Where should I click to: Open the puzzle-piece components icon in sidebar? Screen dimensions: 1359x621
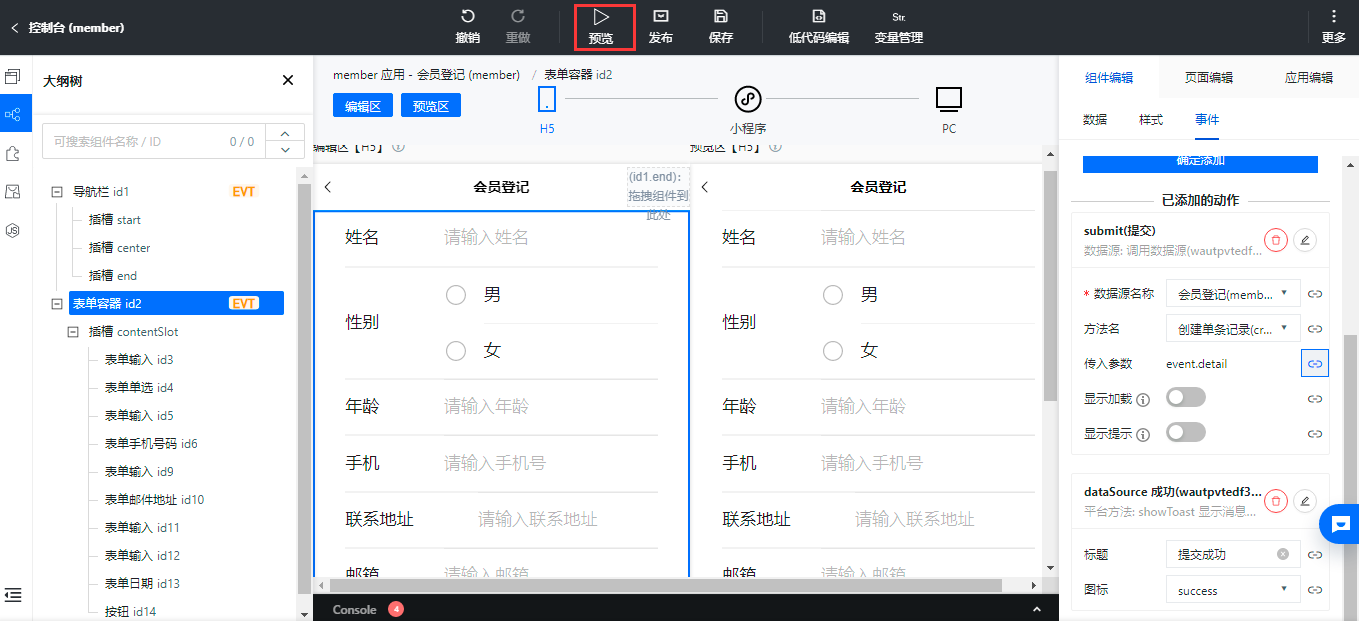13,153
